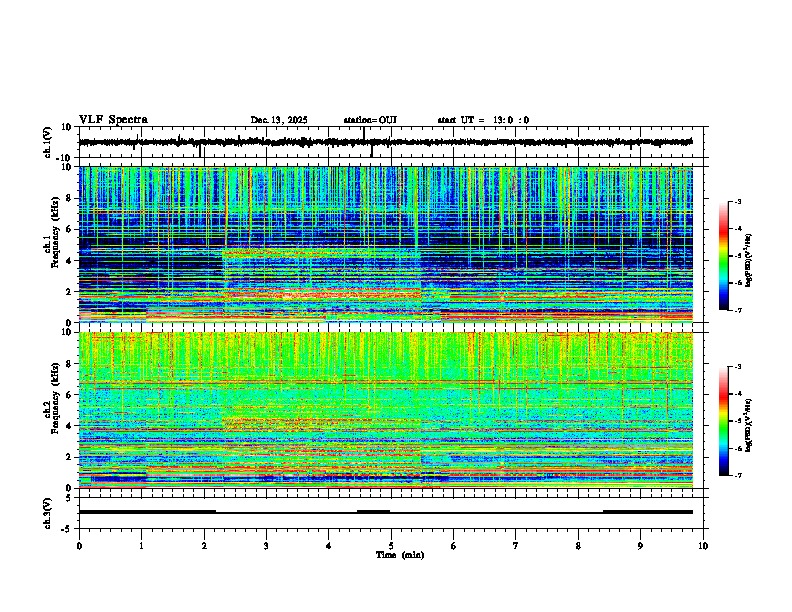The image size is (792, 612).
Task: Click the "-7" label on ch.1 color bar
Action: (x=738, y=310)
